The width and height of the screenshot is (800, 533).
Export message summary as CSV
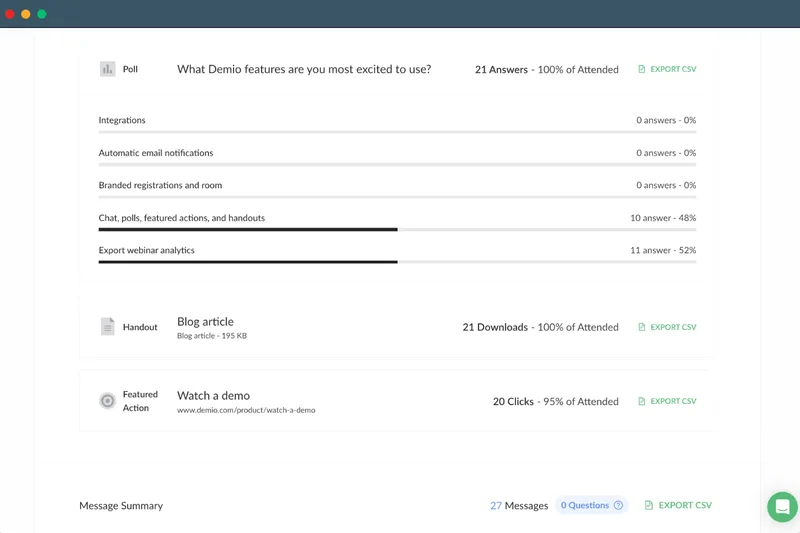click(685, 506)
